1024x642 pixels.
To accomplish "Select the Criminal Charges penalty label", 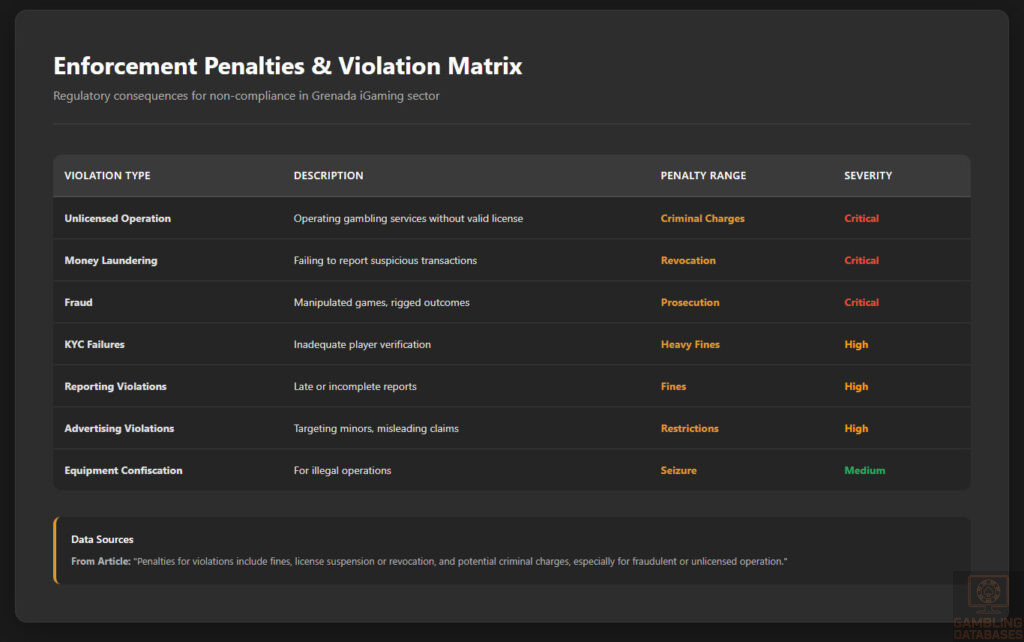I will coord(702,218).
